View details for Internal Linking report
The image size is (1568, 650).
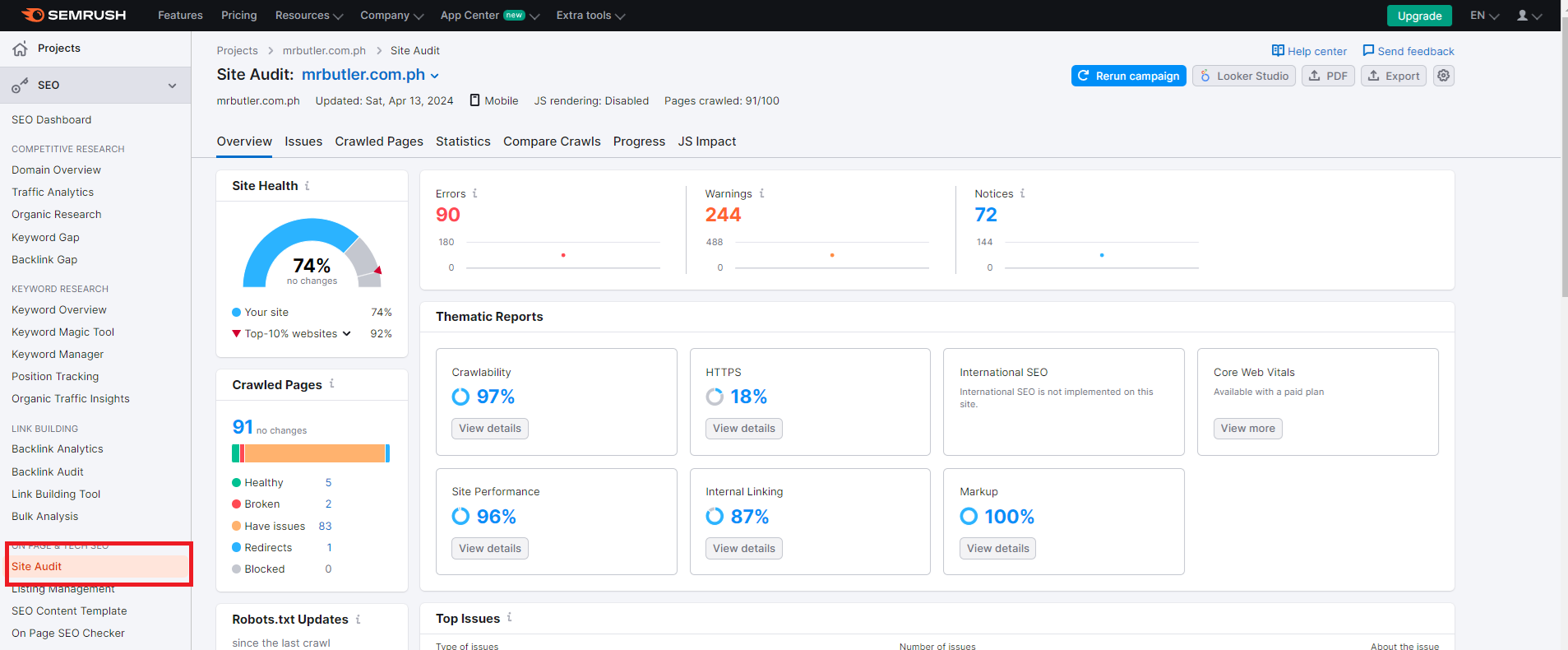point(744,549)
